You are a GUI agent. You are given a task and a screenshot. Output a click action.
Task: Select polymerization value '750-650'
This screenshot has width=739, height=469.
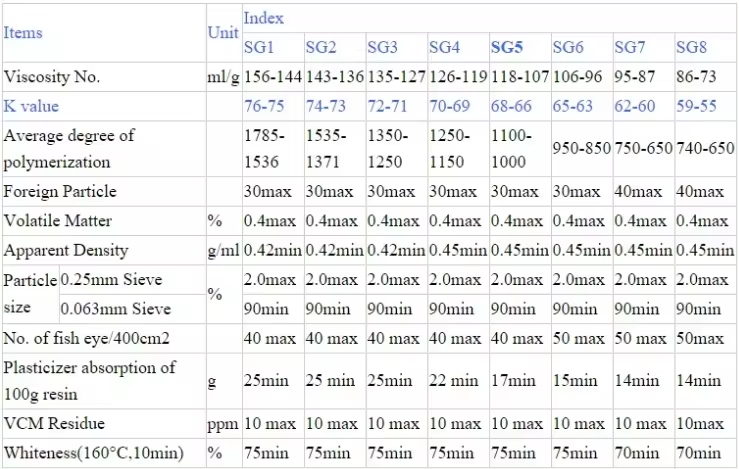click(643, 148)
